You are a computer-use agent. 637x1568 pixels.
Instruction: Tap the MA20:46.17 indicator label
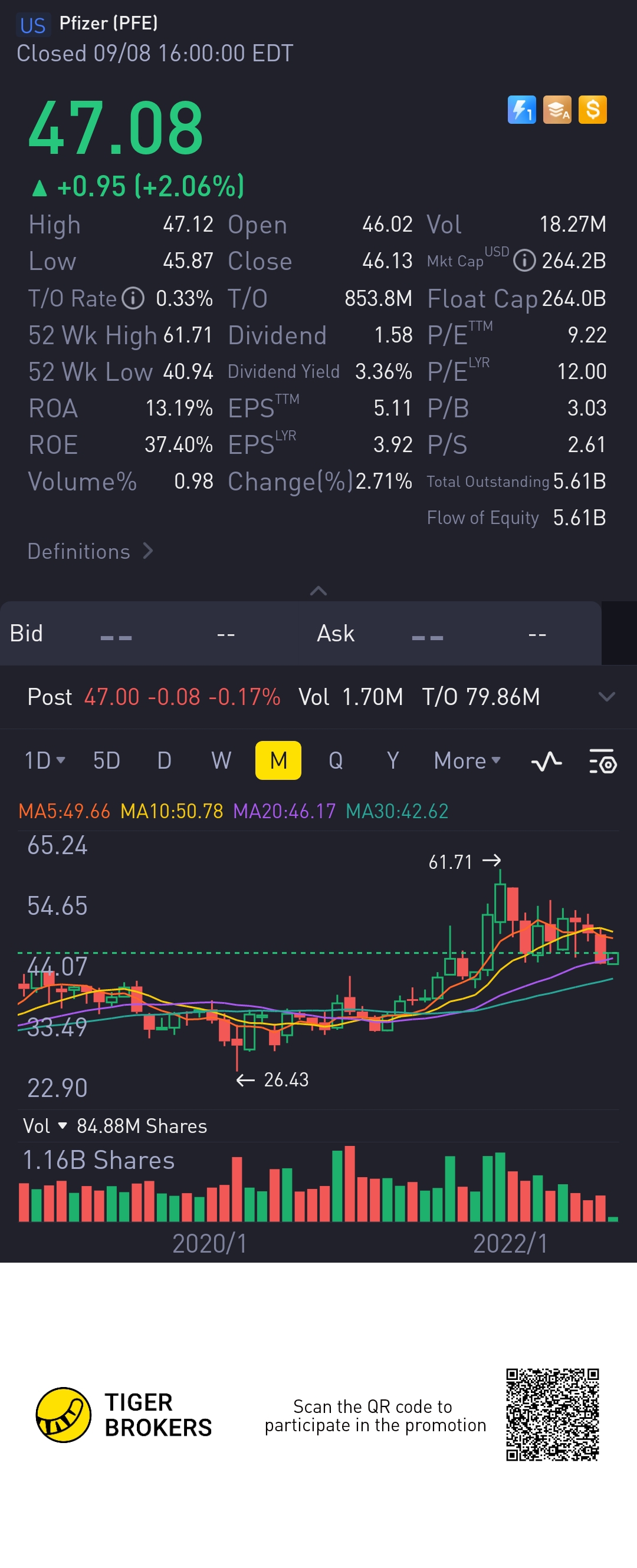click(284, 811)
